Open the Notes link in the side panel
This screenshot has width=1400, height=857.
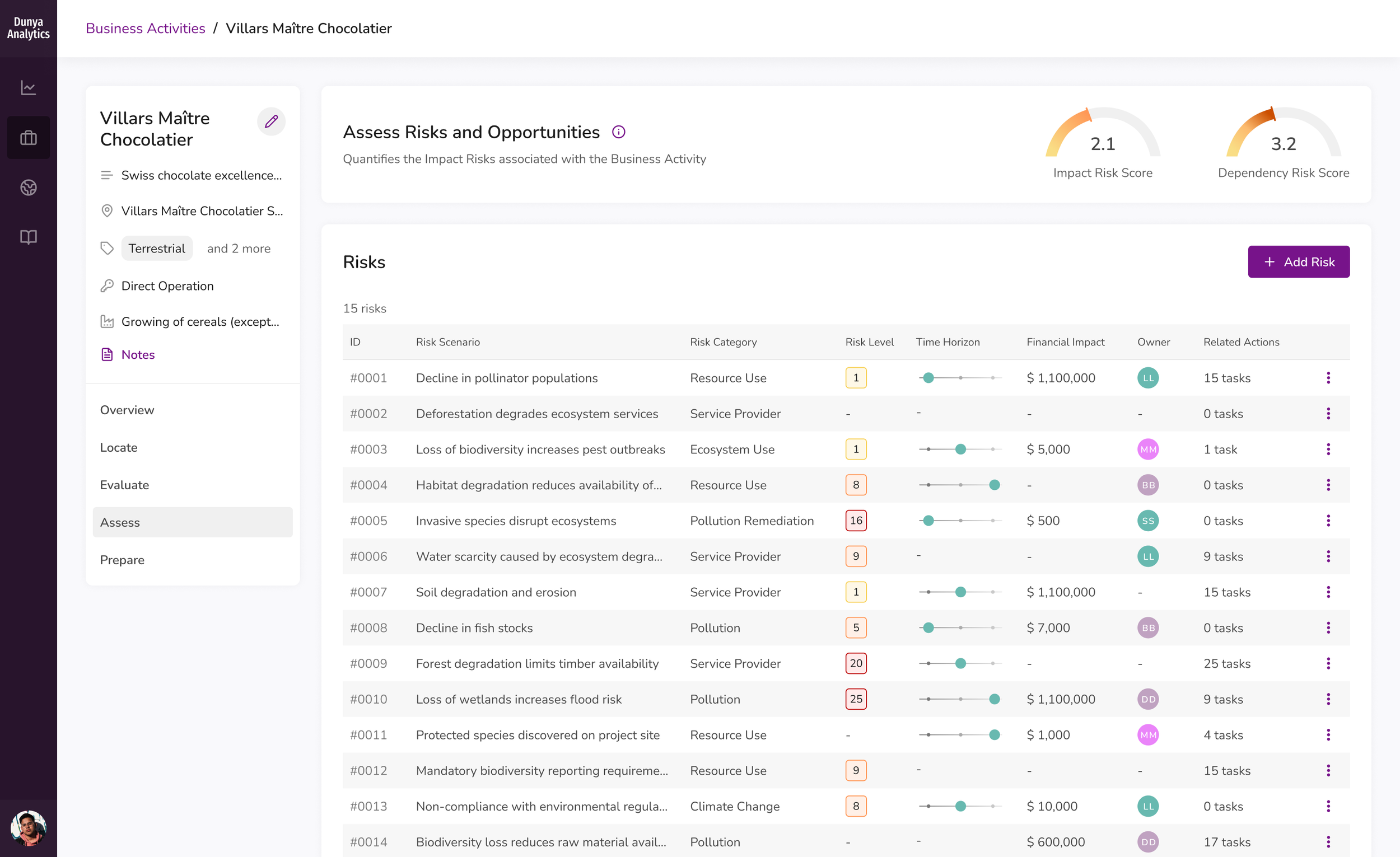point(138,354)
